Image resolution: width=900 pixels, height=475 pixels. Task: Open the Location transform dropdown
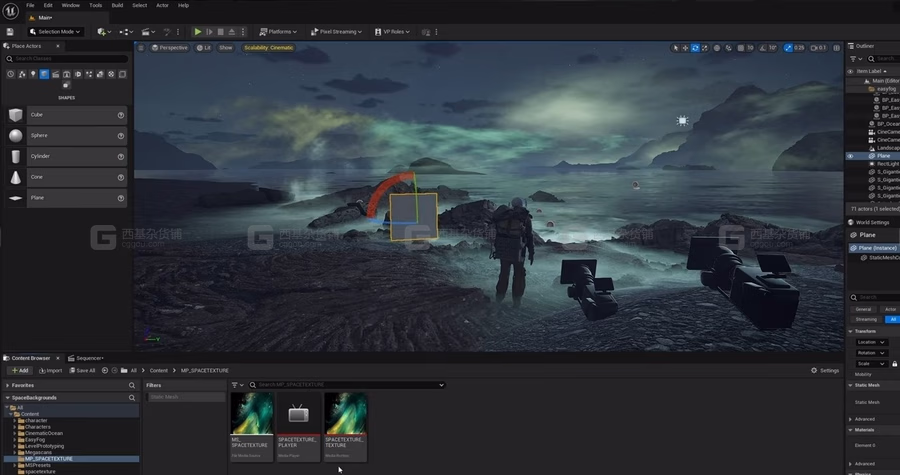click(x=871, y=342)
